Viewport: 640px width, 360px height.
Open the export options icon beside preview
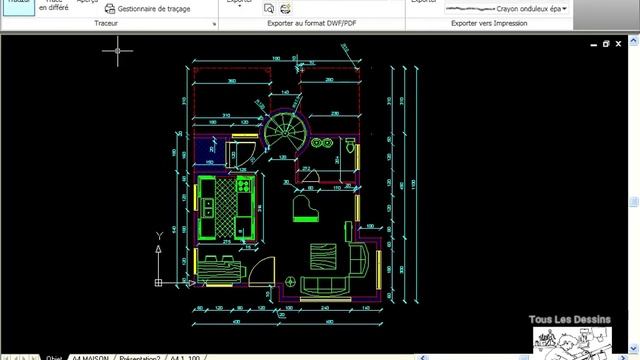coord(285,8)
